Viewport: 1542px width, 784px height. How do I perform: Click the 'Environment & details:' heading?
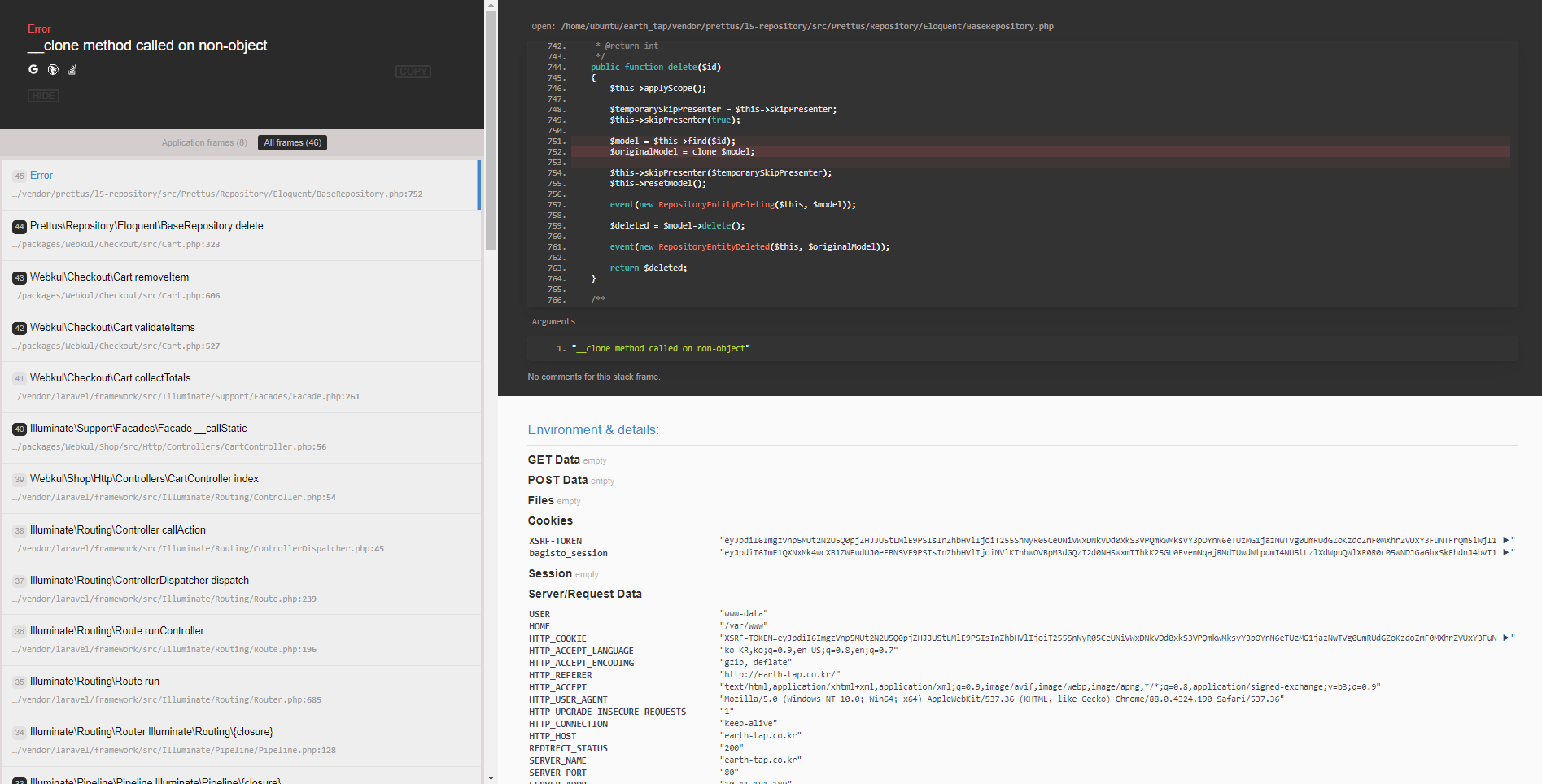[x=593, y=430]
